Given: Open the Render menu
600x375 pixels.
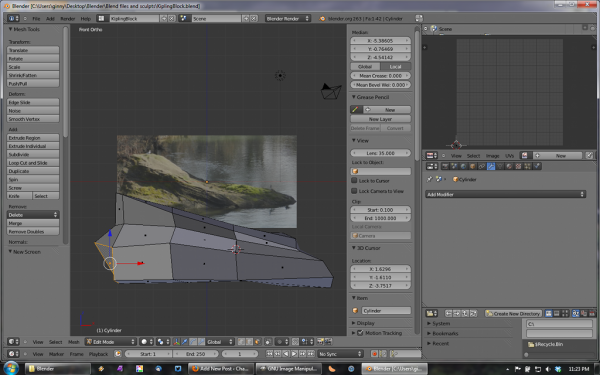Looking at the screenshot, I should click(68, 19).
